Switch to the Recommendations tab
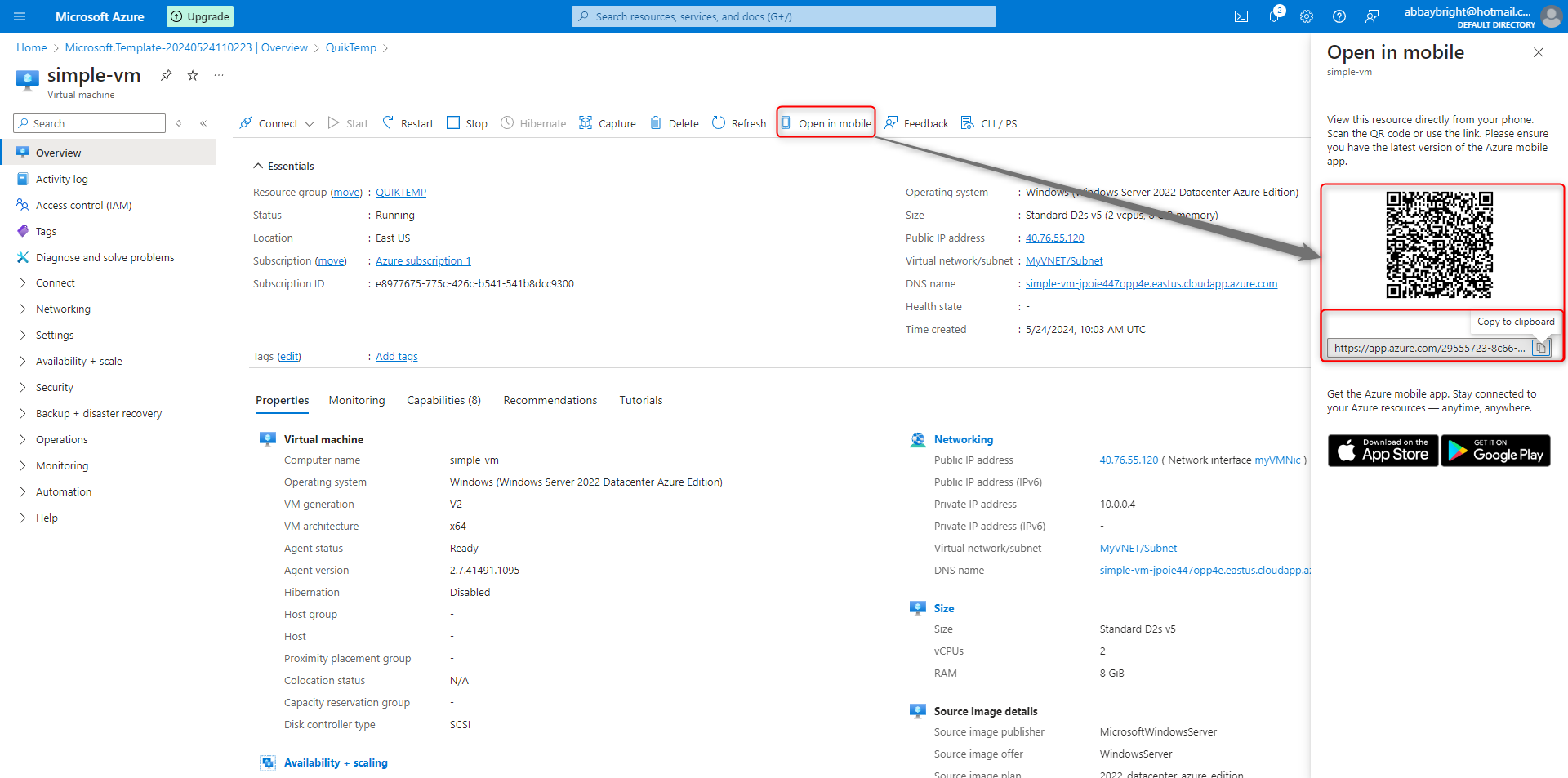This screenshot has height=778, width=1568. (550, 400)
